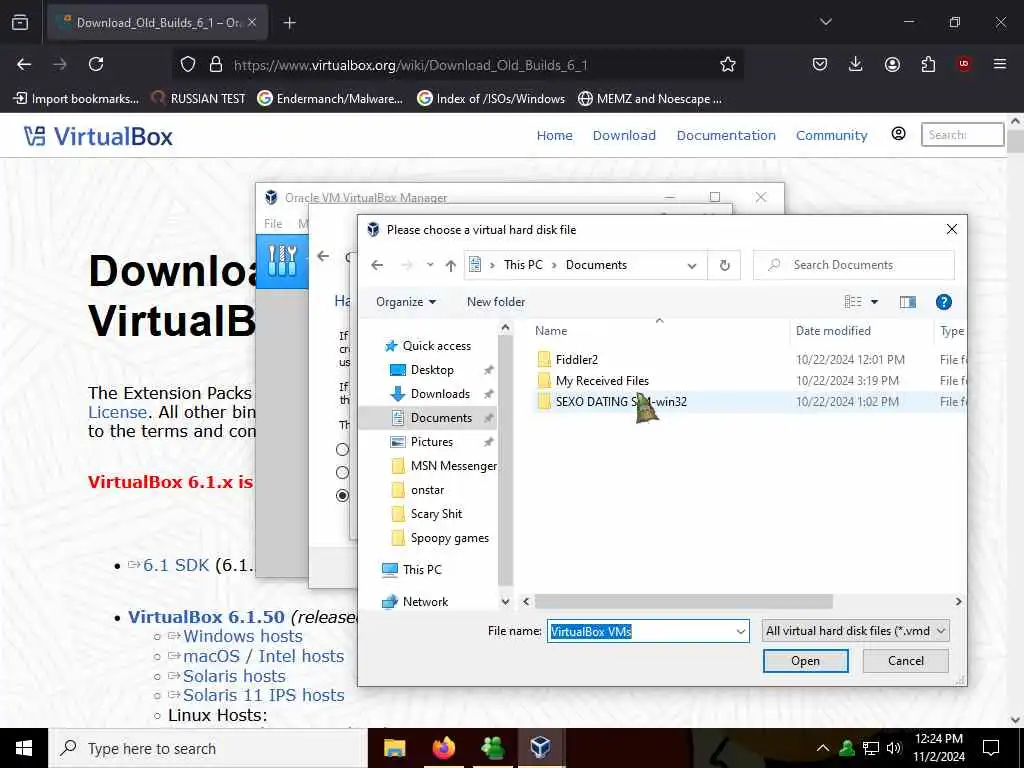Image resolution: width=1024 pixels, height=768 pixels.
Task: Click the list all tabs chevron
Action: point(825,22)
